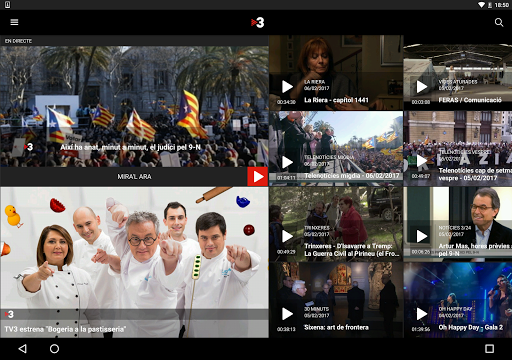Open the La Riera video title link
The height and width of the screenshot is (360, 512).
coord(336,100)
